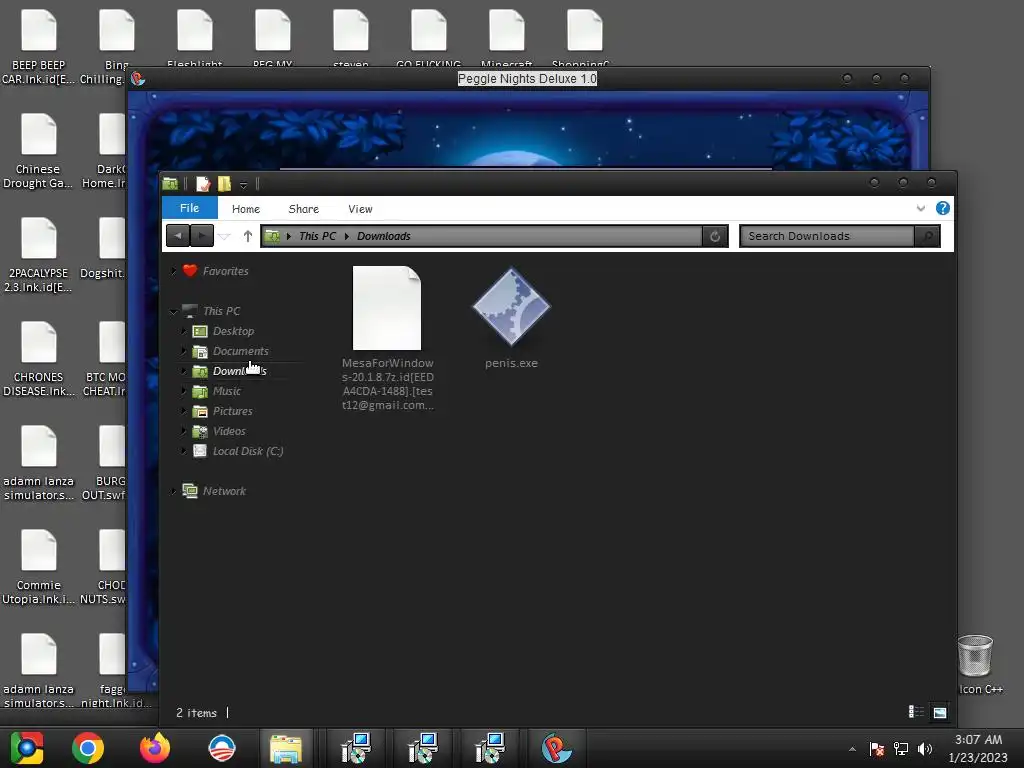Expand the Favorites tree node
This screenshot has height=768, width=1024.
click(x=173, y=271)
